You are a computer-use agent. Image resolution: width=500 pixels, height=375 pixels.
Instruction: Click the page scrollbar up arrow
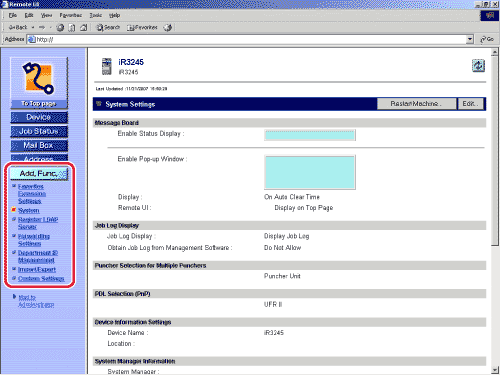pos(495,52)
